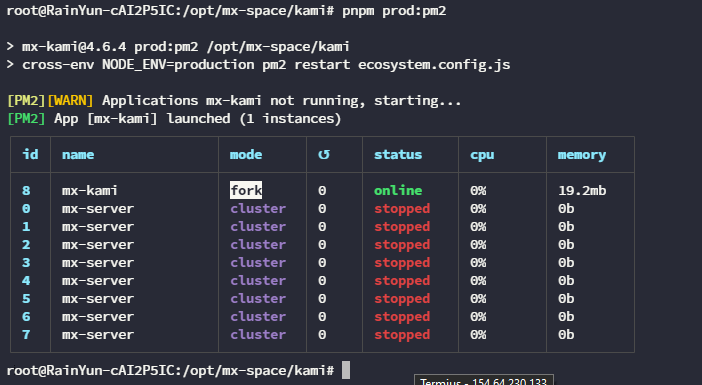The height and width of the screenshot is (385, 702).
Task: Click process id 0 in table
Action: pyautogui.click(x=26, y=209)
